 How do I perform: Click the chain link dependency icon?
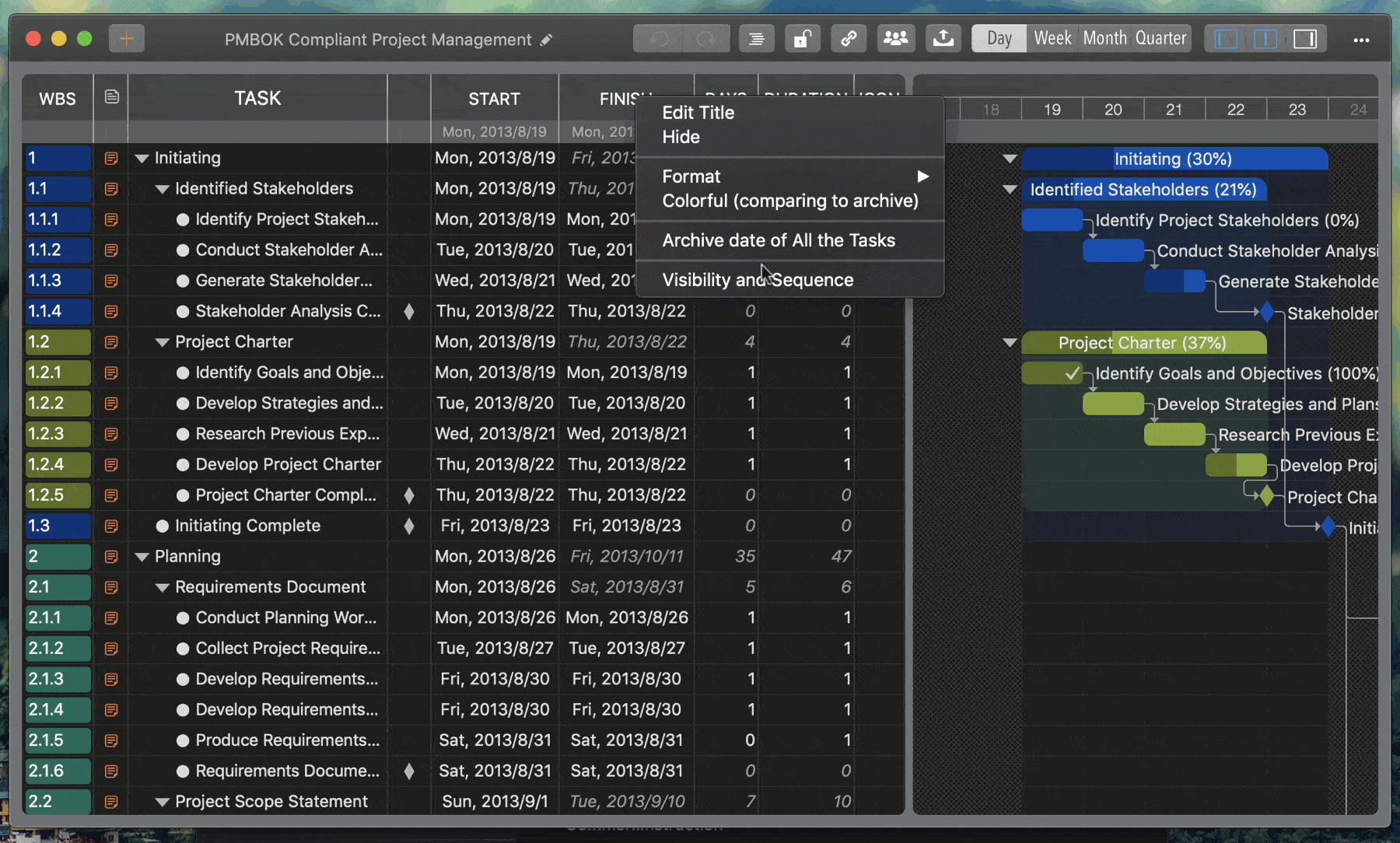pyautogui.click(x=849, y=38)
